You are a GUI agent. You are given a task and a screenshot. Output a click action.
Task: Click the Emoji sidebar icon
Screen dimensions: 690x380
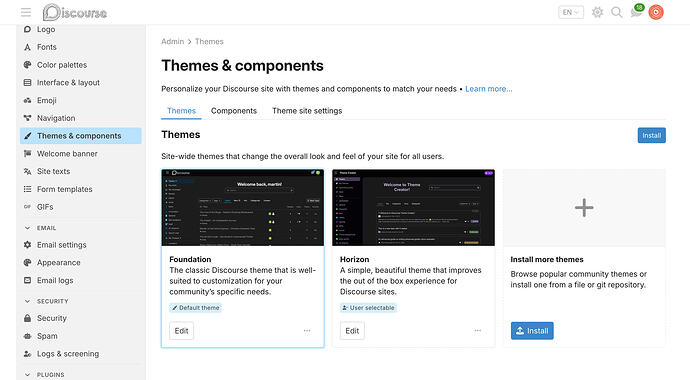[x=27, y=100]
